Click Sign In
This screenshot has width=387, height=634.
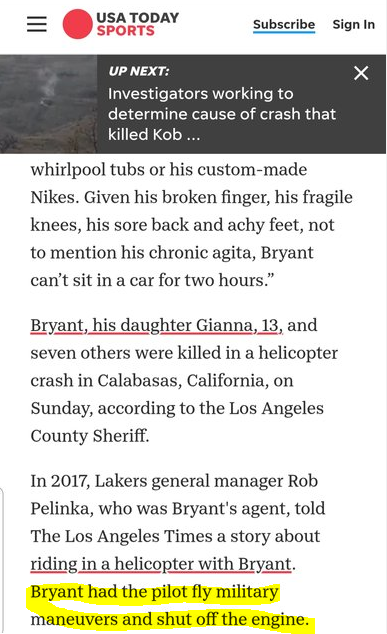point(353,25)
